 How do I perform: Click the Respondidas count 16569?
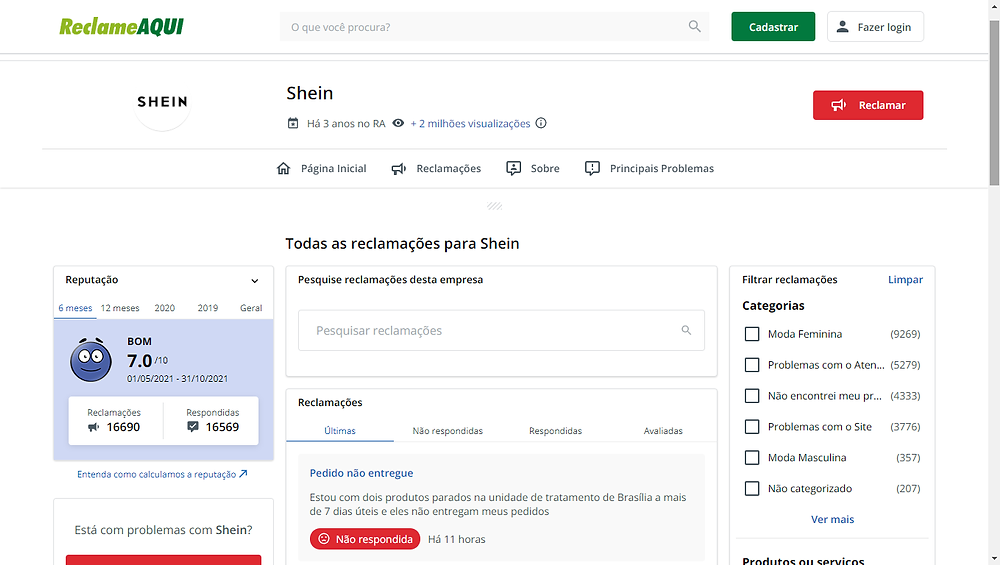(222, 427)
